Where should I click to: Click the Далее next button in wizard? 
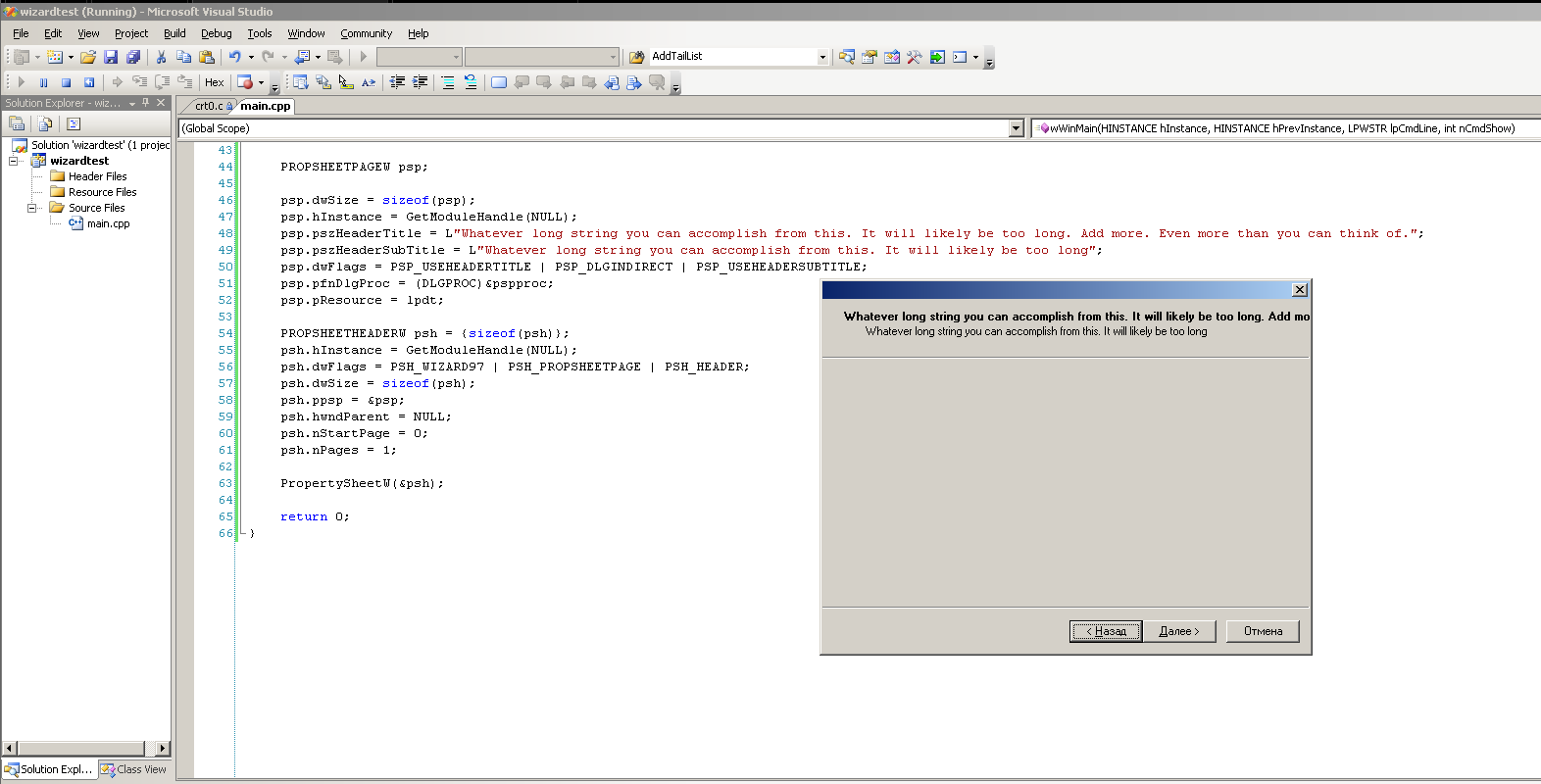click(1179, 631)
